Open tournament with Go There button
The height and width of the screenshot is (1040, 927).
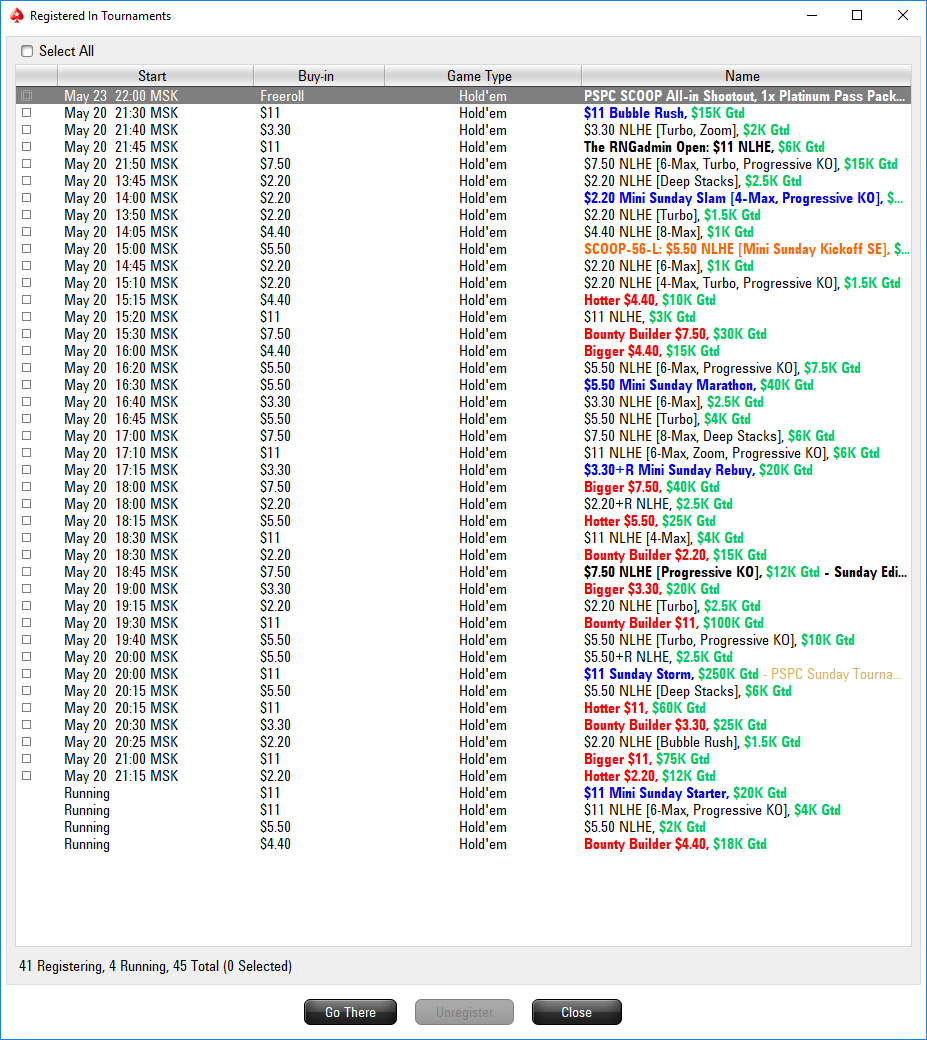click(x=350, y=1012)
